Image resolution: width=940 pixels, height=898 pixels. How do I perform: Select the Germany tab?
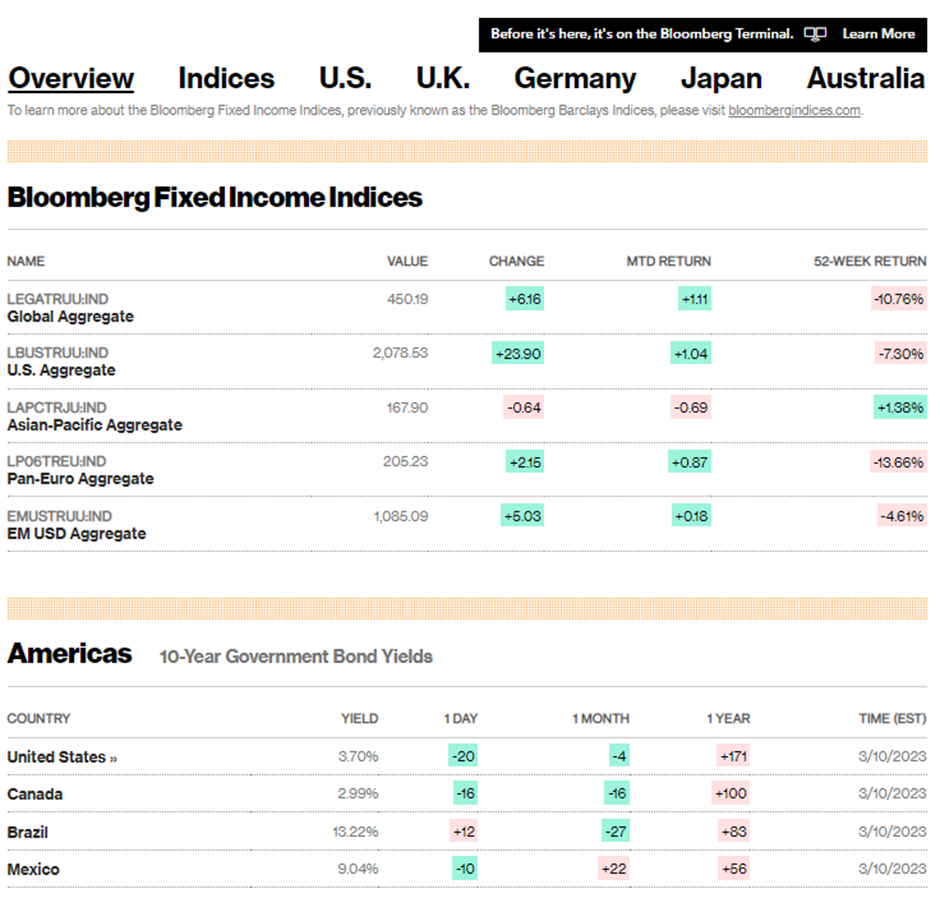click(x=575, y=79)
